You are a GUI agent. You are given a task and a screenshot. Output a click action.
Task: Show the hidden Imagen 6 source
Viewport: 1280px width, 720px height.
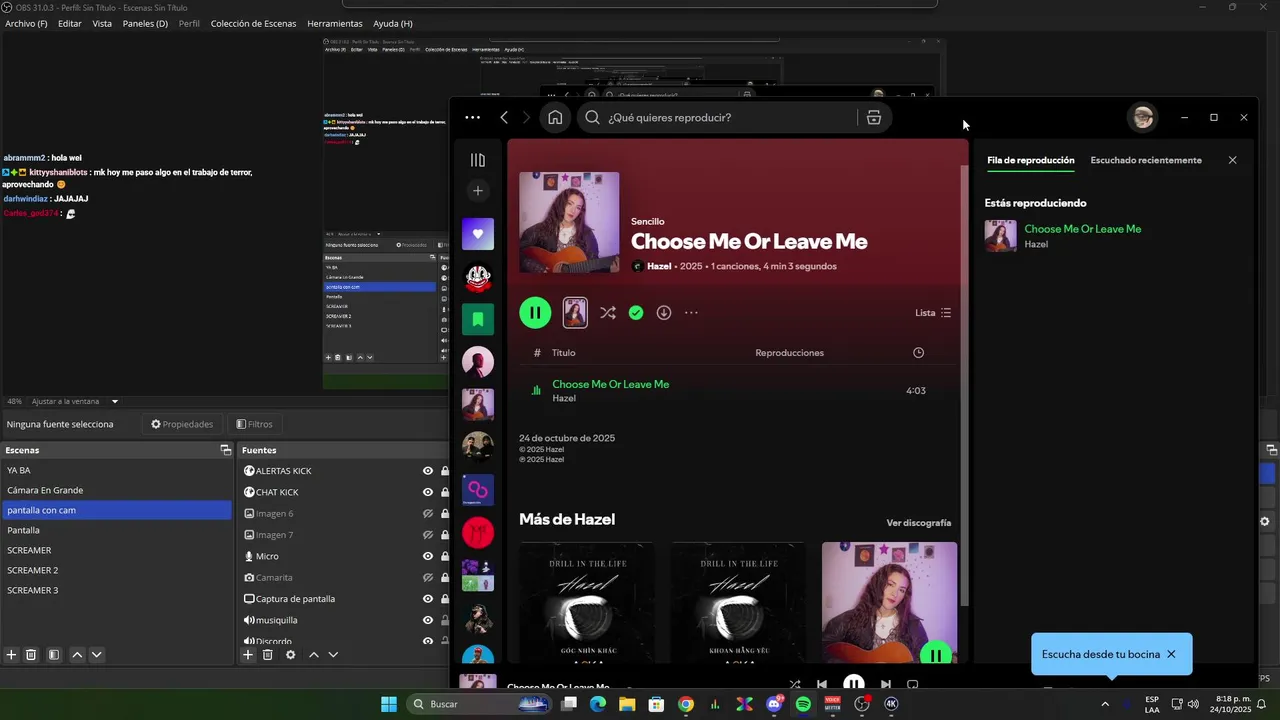[x=428, y=514]
